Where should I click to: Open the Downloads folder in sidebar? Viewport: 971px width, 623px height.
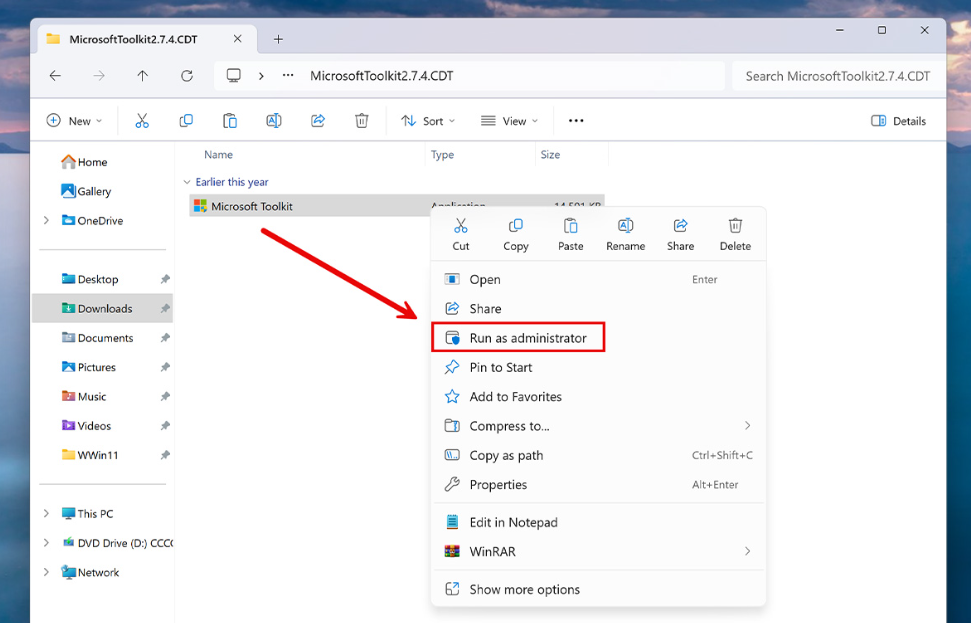point(104,309)
